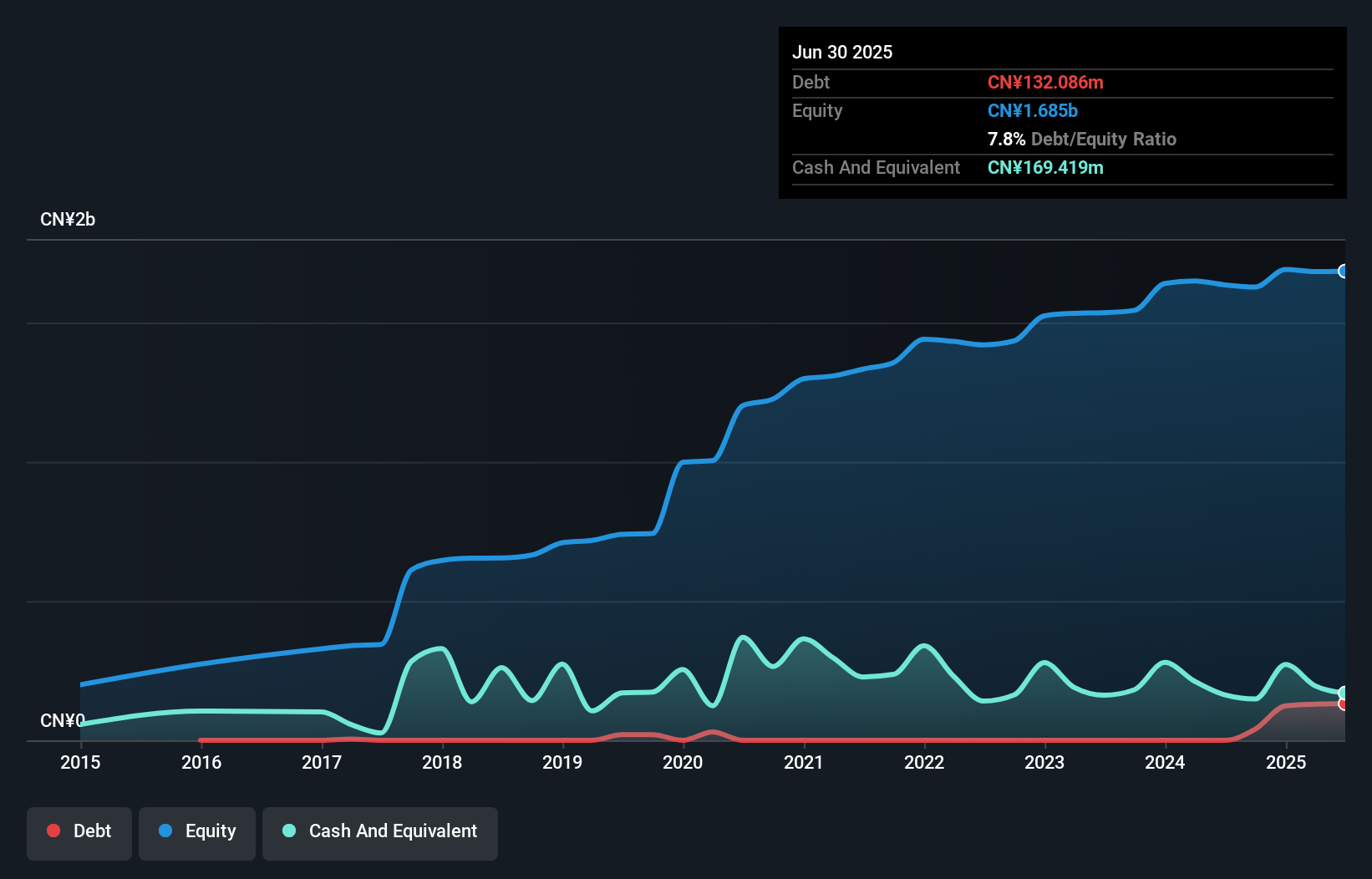Click the CN¥1.685b equity value
Viewport: 1372px width, 879px height.
coord(1033,110)
